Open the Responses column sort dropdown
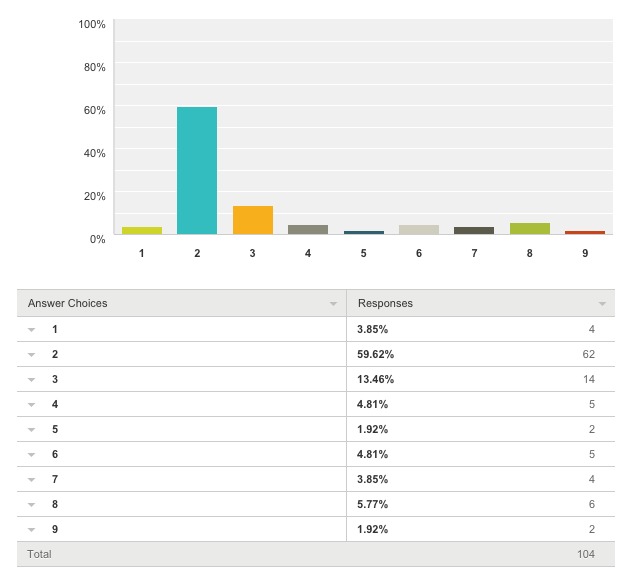Screen dimensions: 635x578 (x=602, y=304)
